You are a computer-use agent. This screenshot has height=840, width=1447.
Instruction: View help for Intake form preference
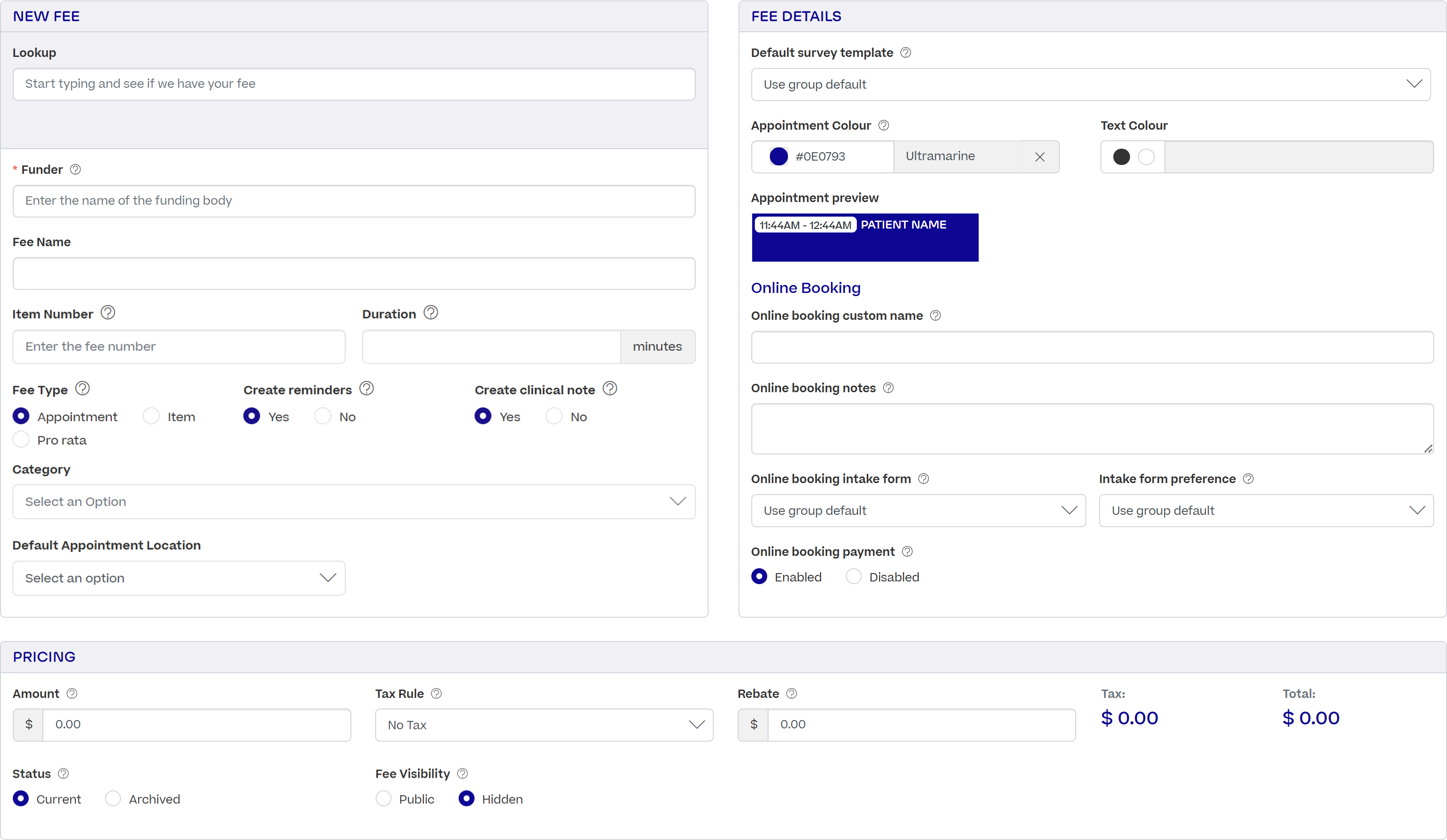tap(1250, 479)
